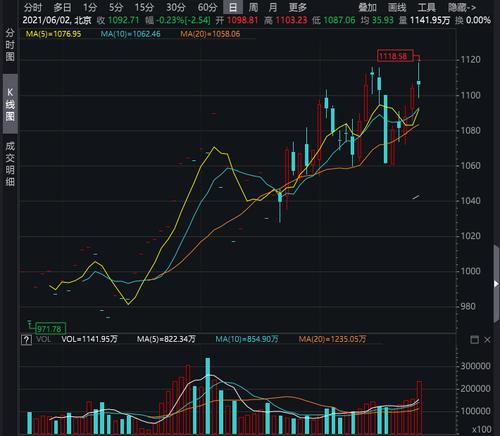Close the volume indicator panel
Image resolution: width=500 pixels, height=436 pixels.
tap(487, 340)
